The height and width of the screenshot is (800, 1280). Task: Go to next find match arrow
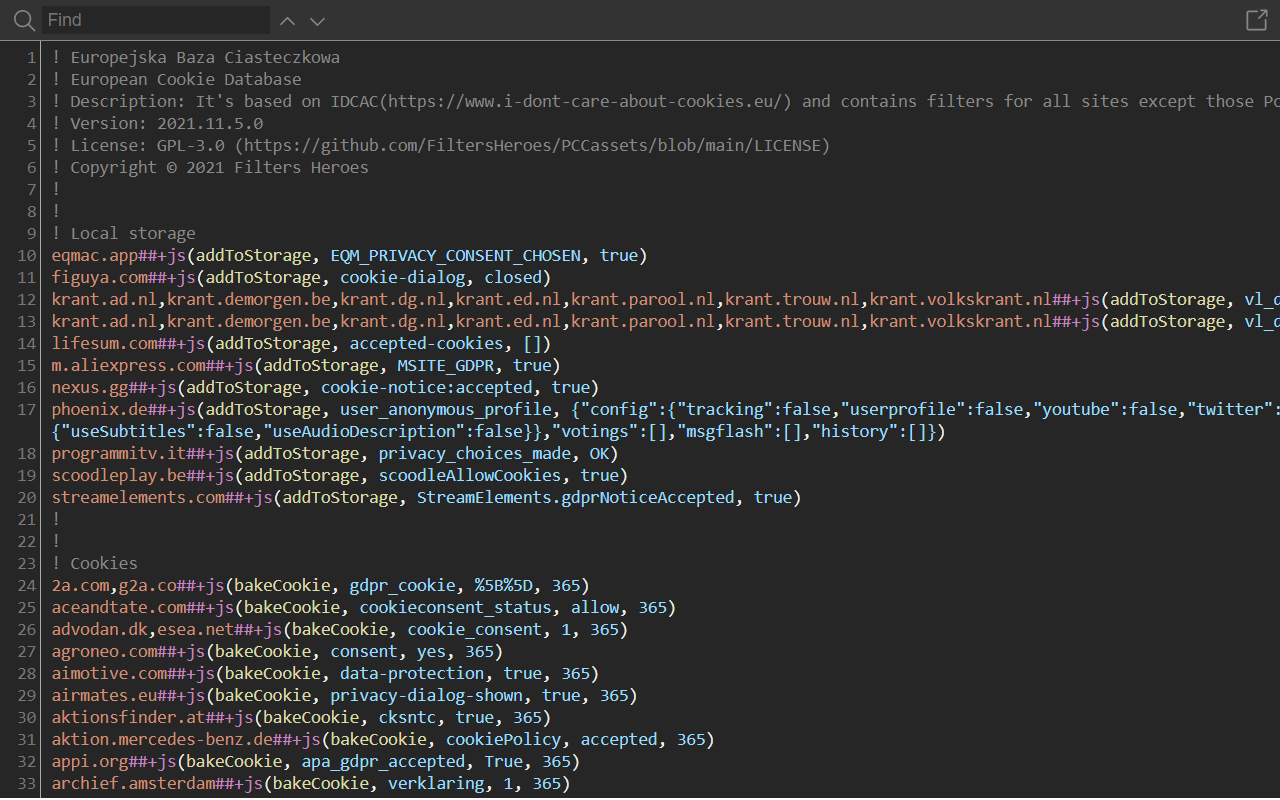(x=317, y=21)
